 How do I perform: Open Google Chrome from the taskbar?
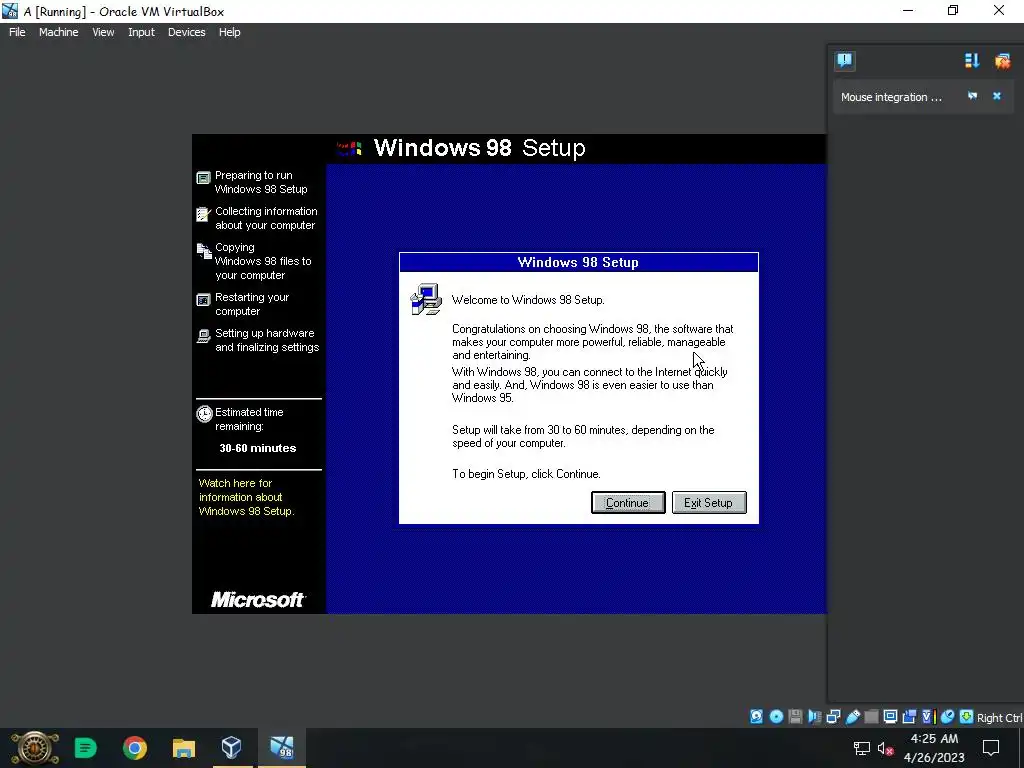click(135, 748)
